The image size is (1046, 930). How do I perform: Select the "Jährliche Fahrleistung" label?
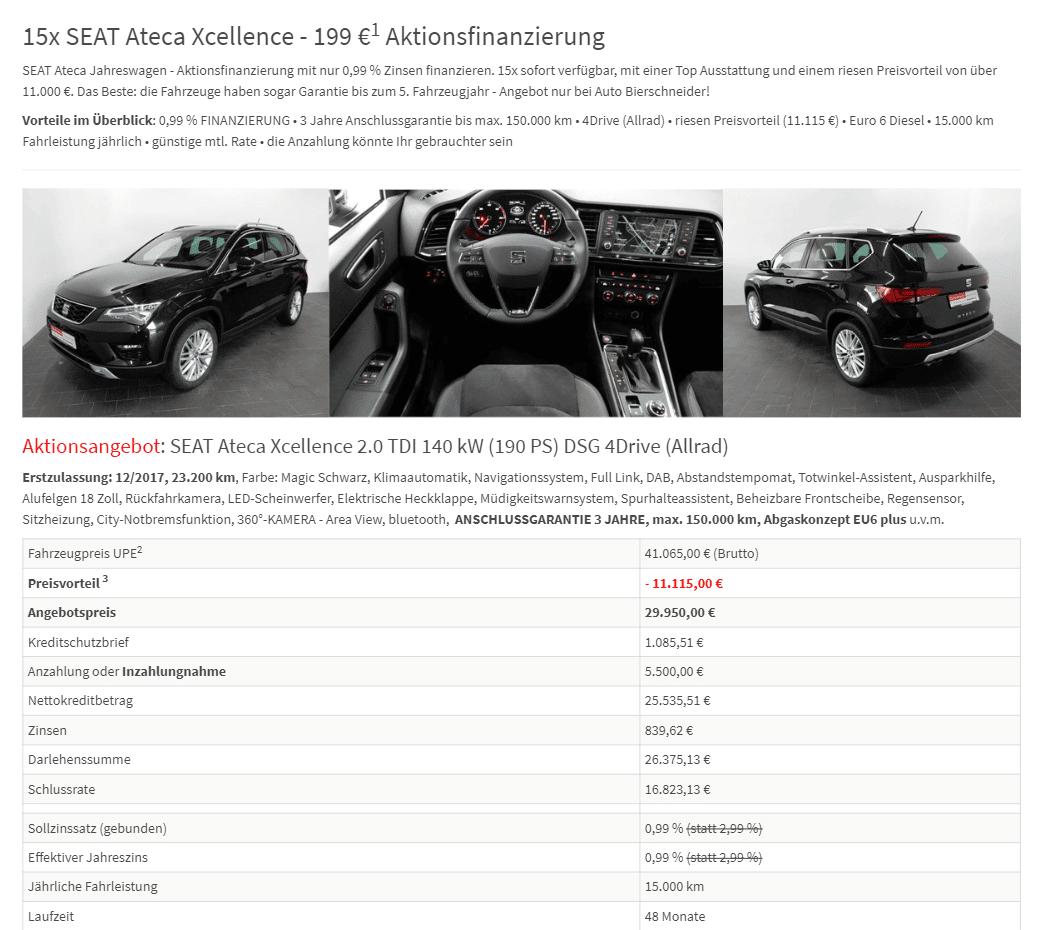point(93,887)
